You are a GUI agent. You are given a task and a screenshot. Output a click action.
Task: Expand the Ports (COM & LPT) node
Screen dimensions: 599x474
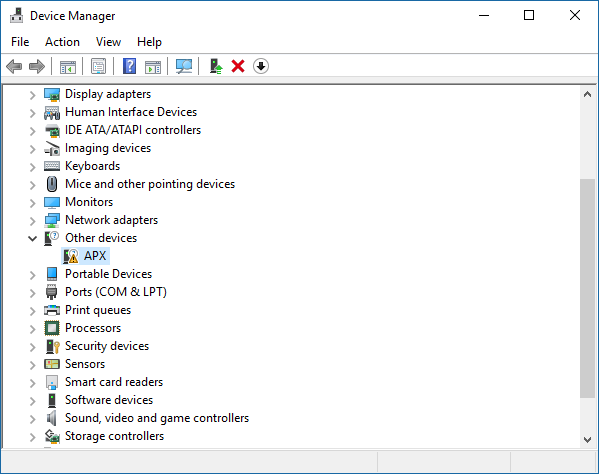(x=32, y=293)
